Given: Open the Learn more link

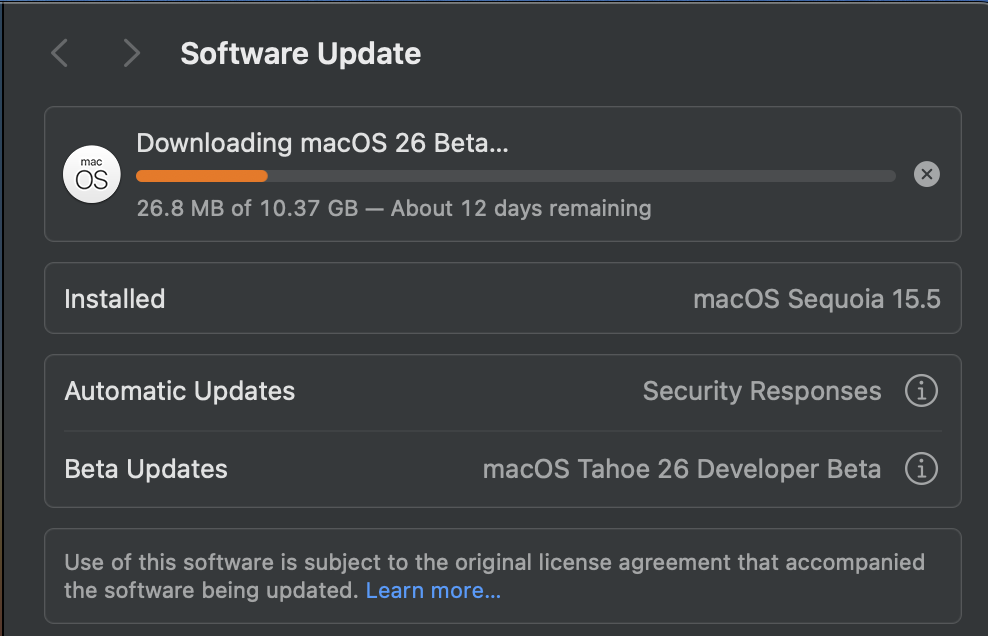Looking at the screenshot, I should (x=433, y=591).
